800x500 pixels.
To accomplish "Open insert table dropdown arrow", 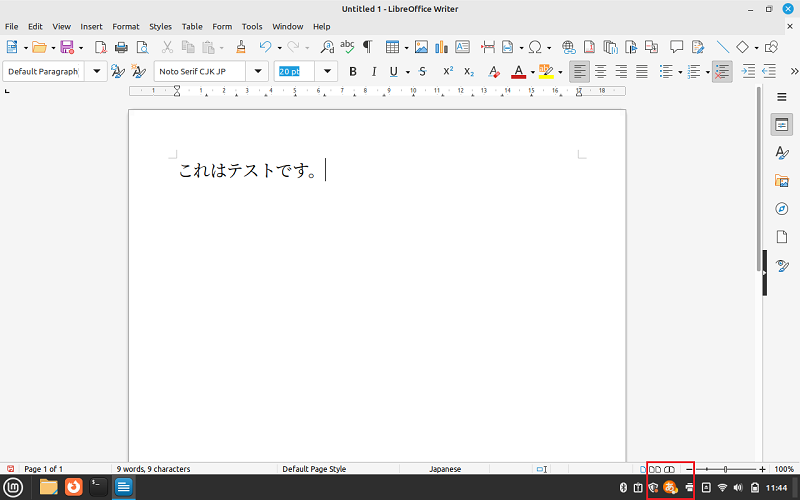I will click(x=406, y=48).
